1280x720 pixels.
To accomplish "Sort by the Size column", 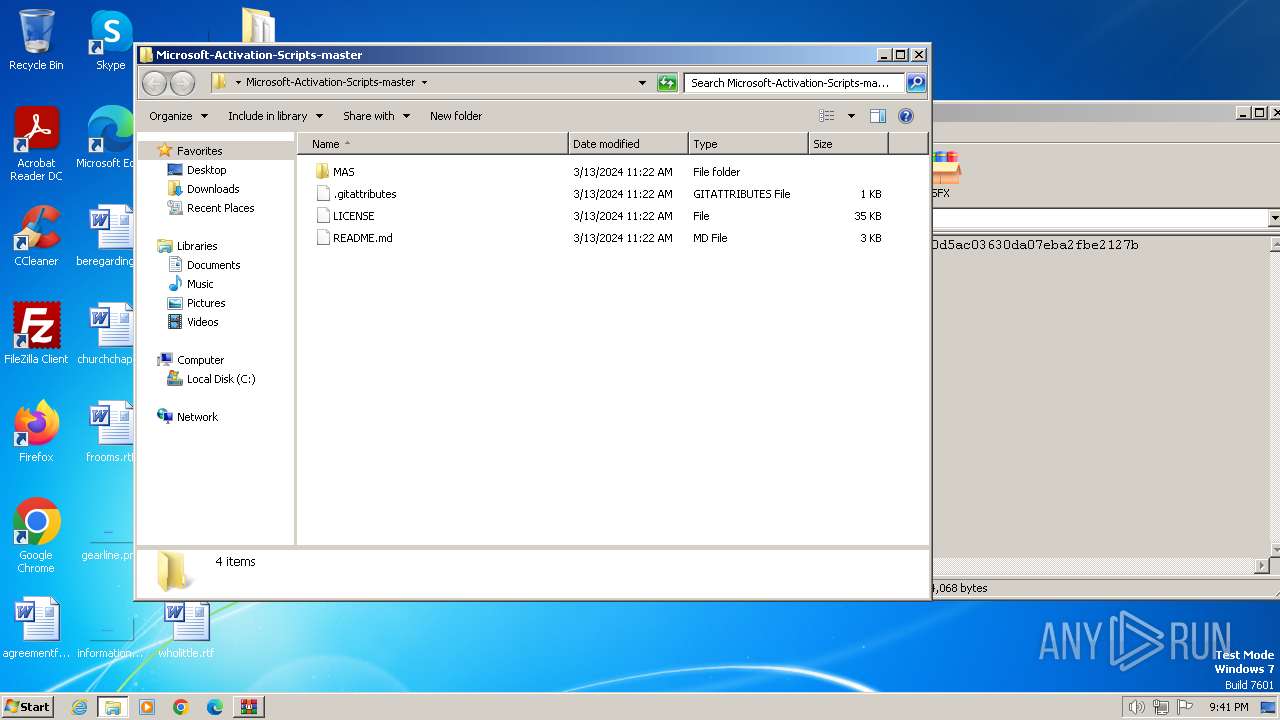I will [x=848, y=144].
